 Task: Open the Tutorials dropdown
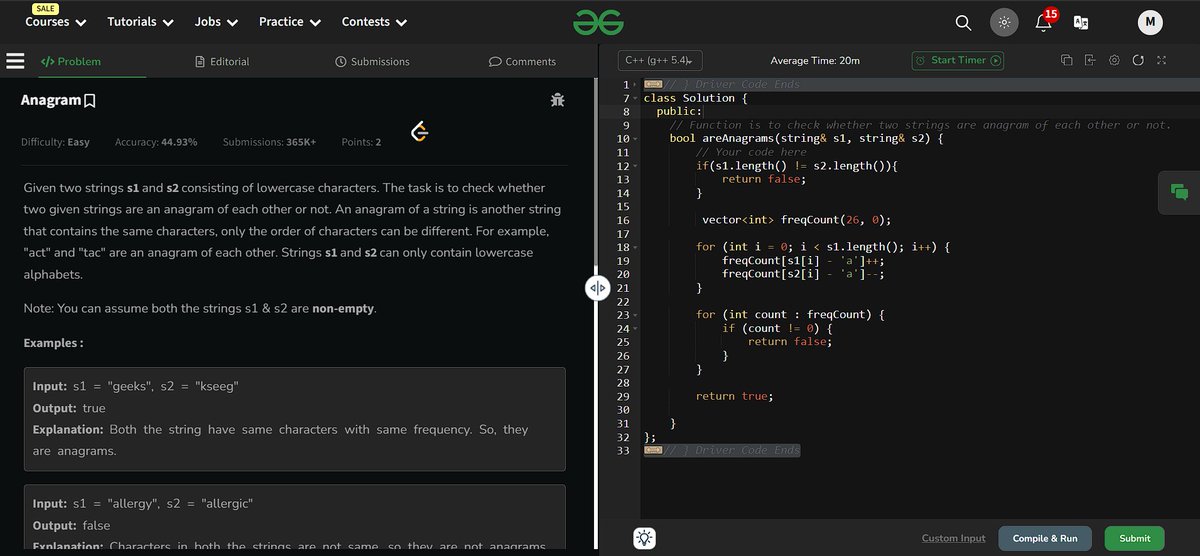140,22
